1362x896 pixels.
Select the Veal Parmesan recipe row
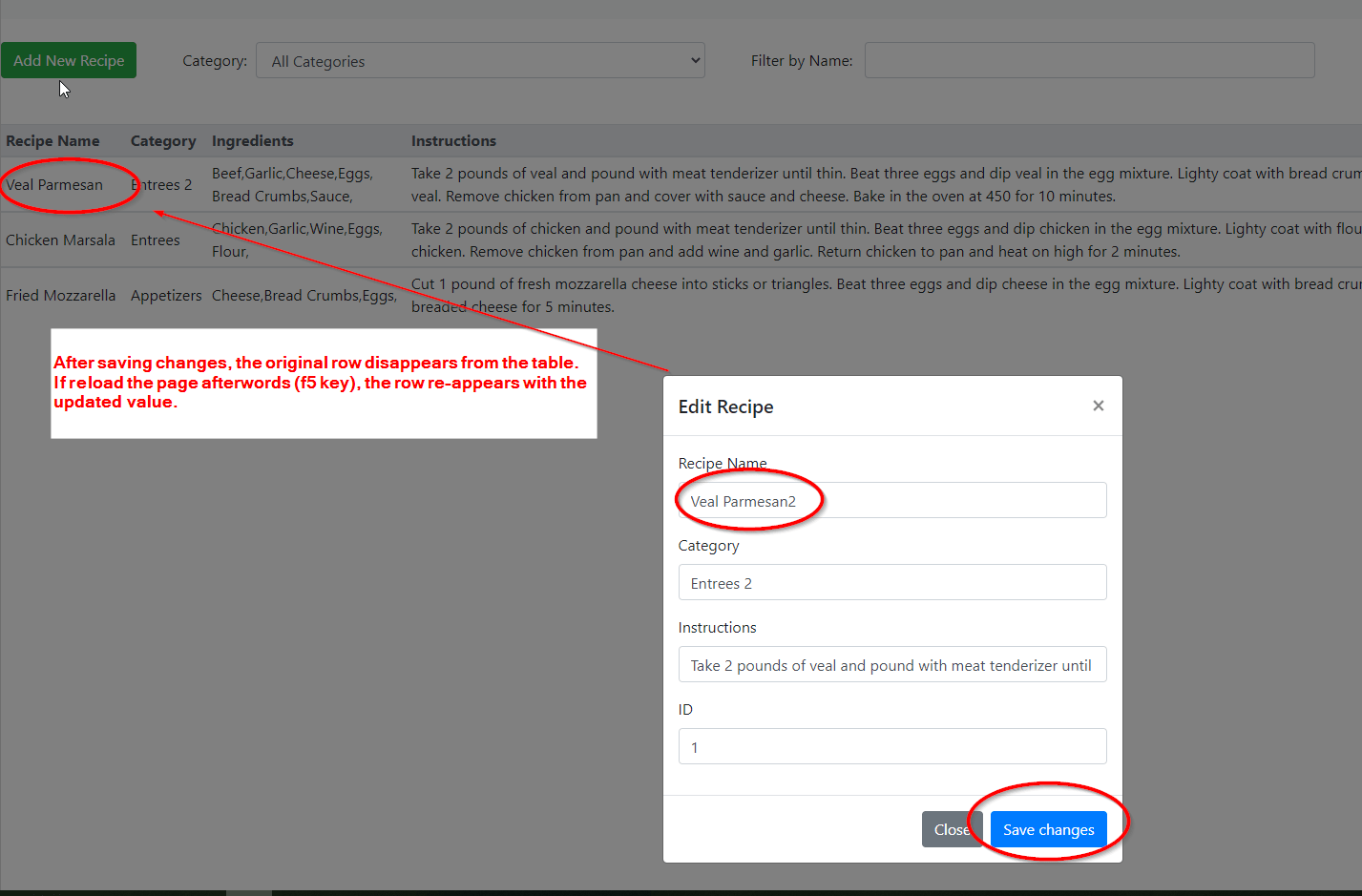52,184
